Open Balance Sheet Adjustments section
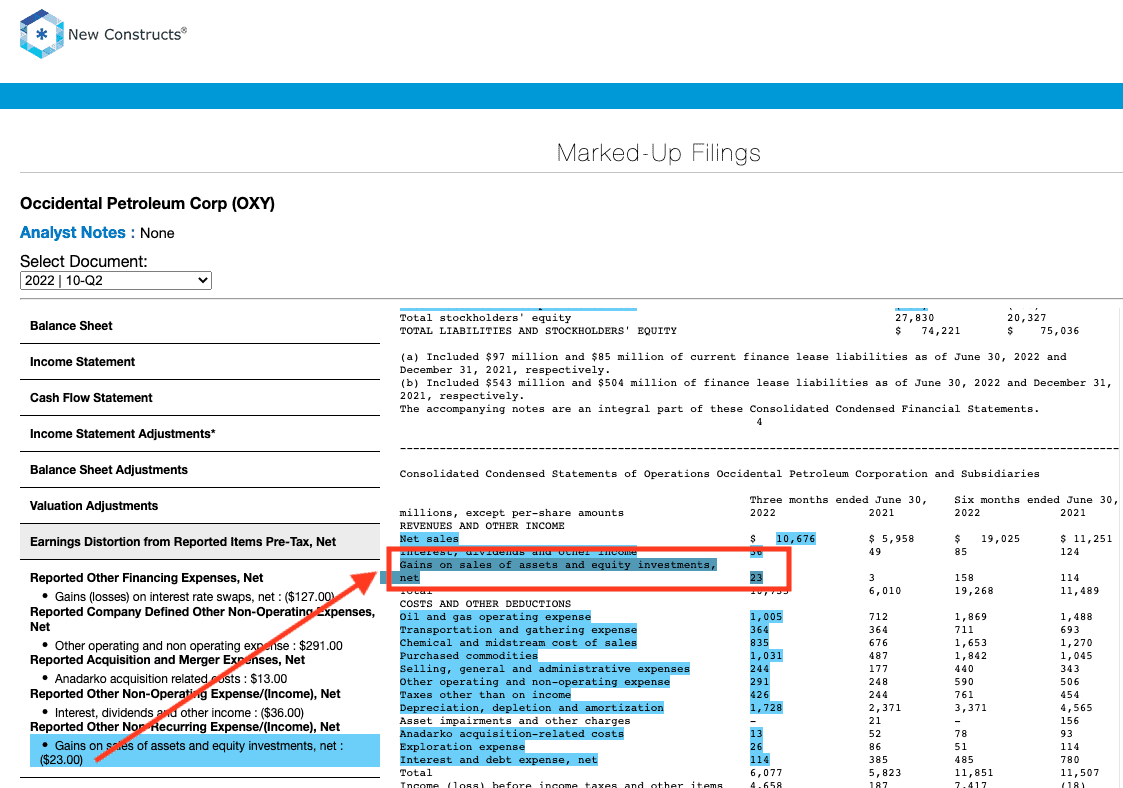Image resolution: width=1123 pixels, height=788 pixels. click(x=200, y=470)
